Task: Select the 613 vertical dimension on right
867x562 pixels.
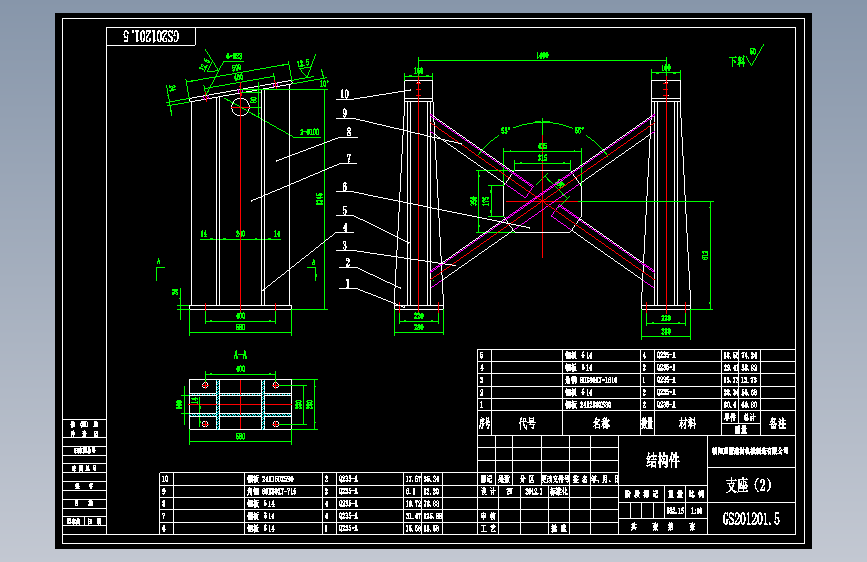Action: click(x=705, y=255)
